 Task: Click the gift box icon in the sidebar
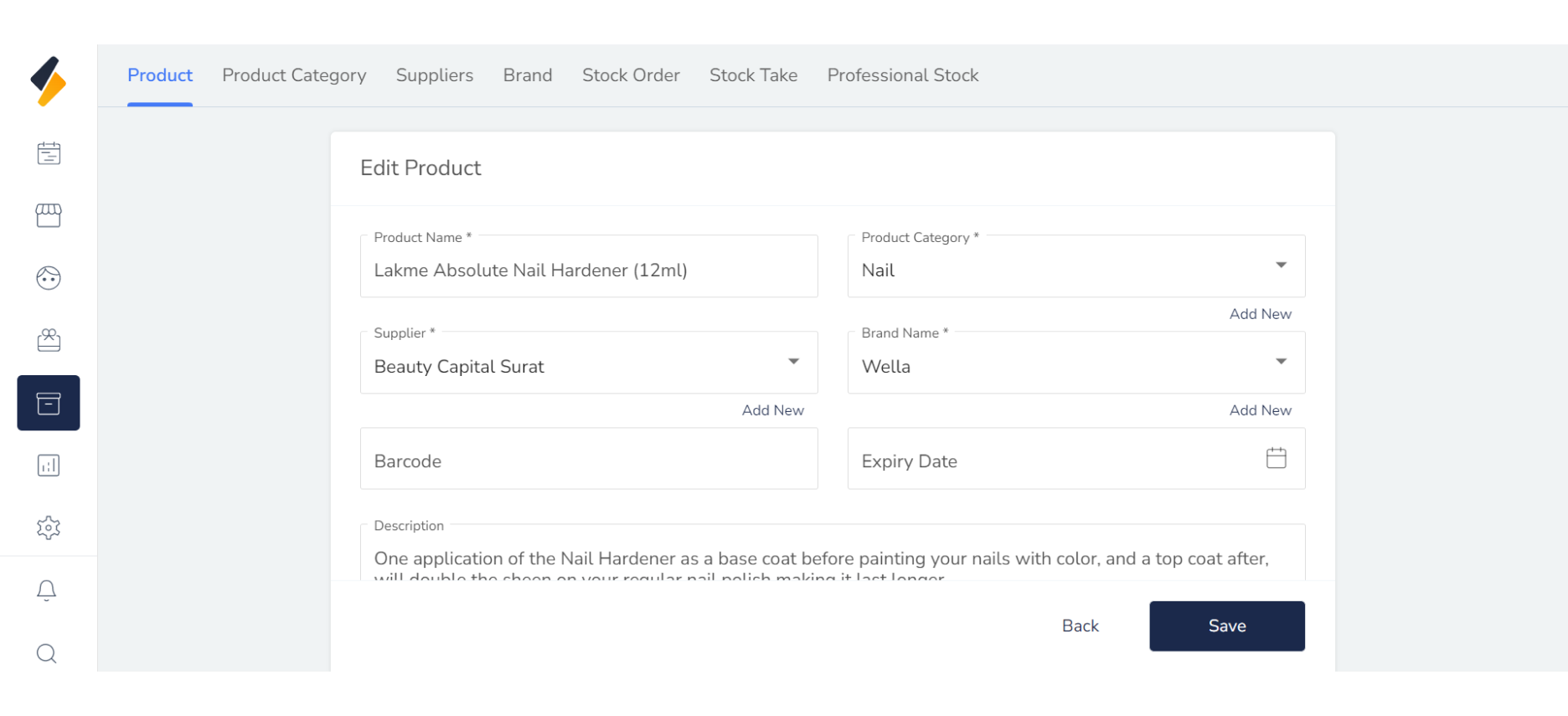[49, 340]
